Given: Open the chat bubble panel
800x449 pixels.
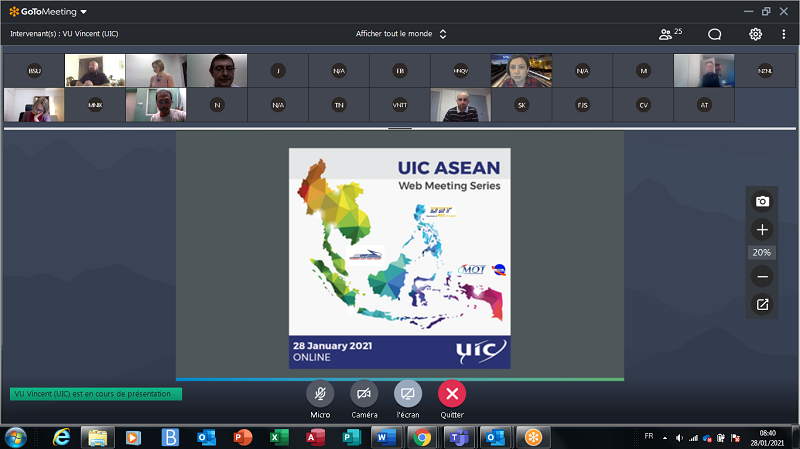Looking at the screenshot, I should (714, 34).
